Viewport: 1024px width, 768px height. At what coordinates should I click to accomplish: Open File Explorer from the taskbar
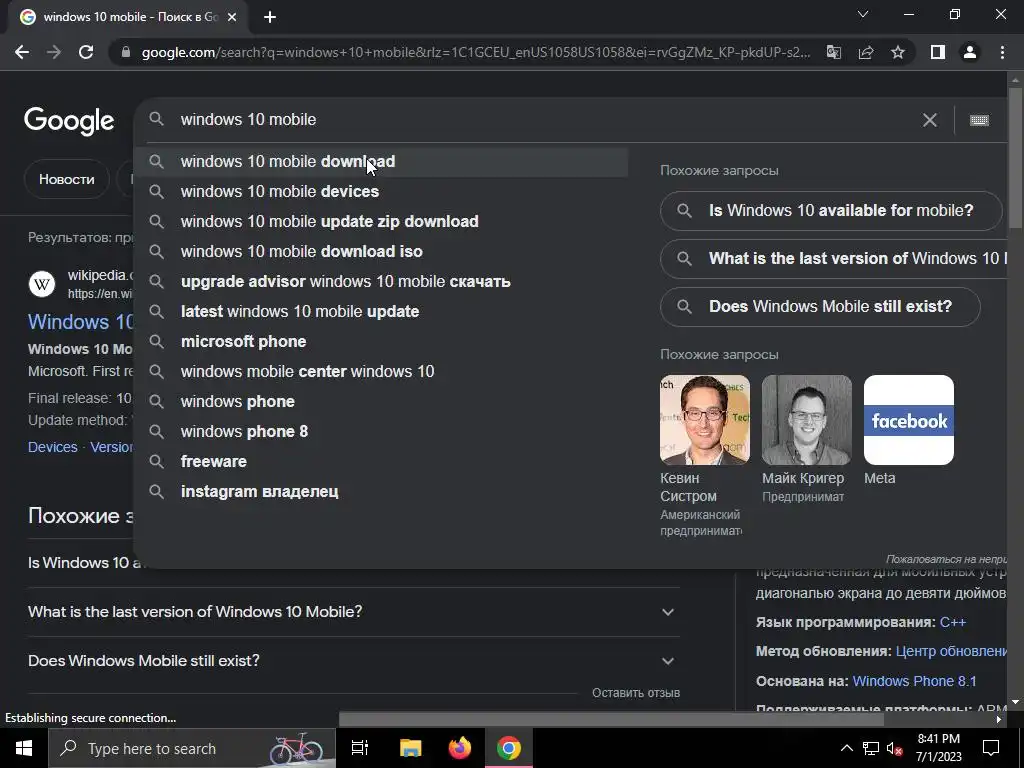point(411,748)
